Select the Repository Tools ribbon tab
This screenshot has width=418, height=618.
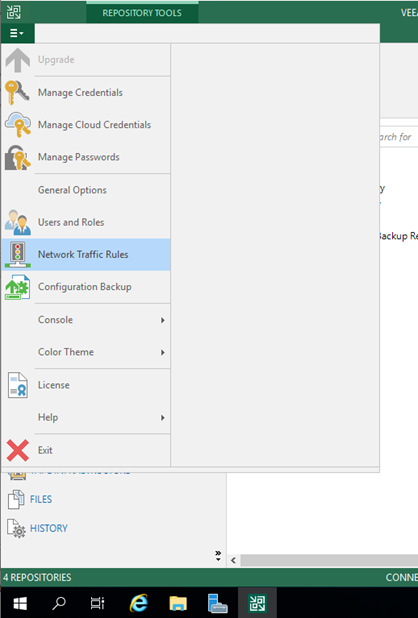[x=142, y=13]
